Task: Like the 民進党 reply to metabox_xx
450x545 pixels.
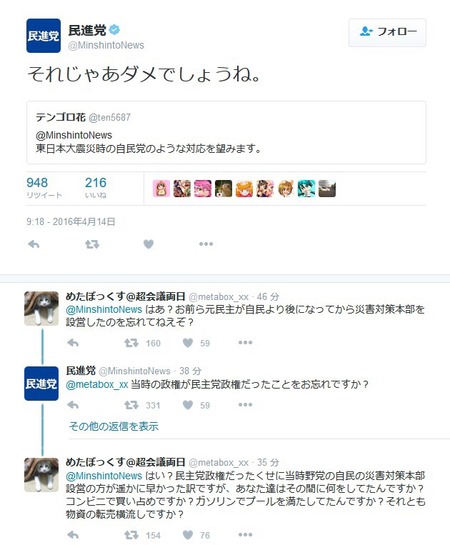Action: [x=188, y=405]
